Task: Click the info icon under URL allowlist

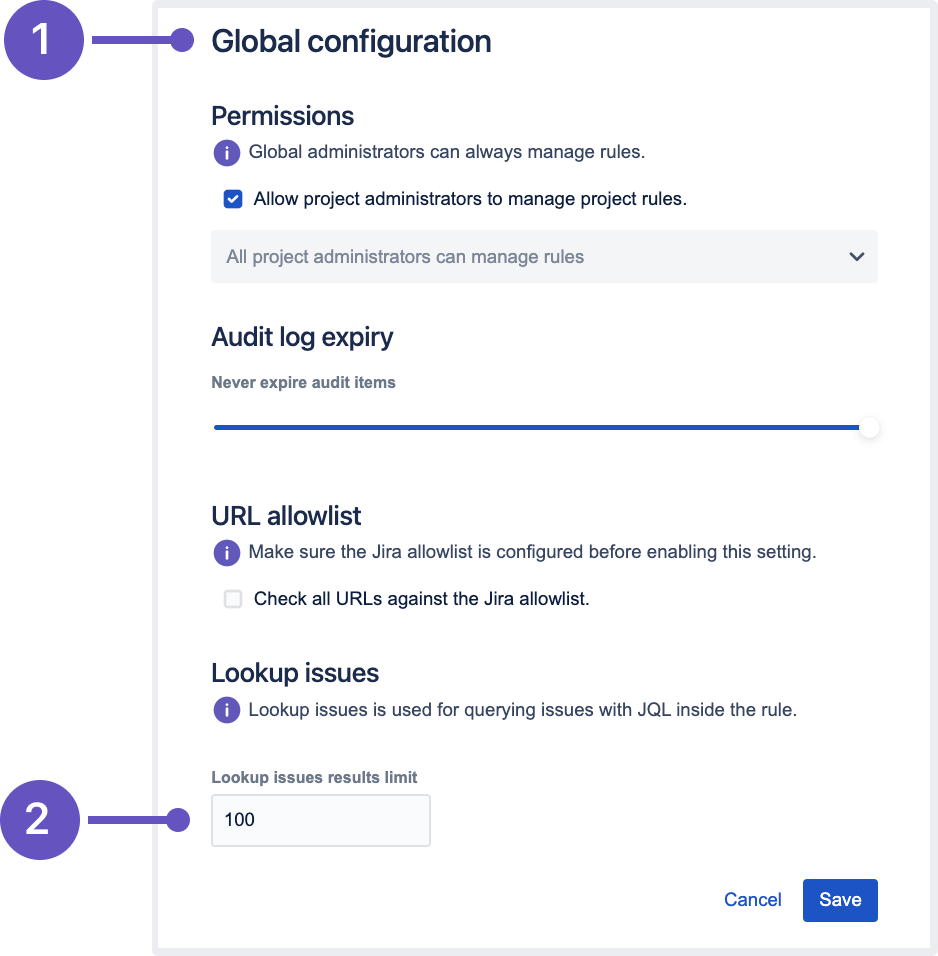Action: [227, 552]
